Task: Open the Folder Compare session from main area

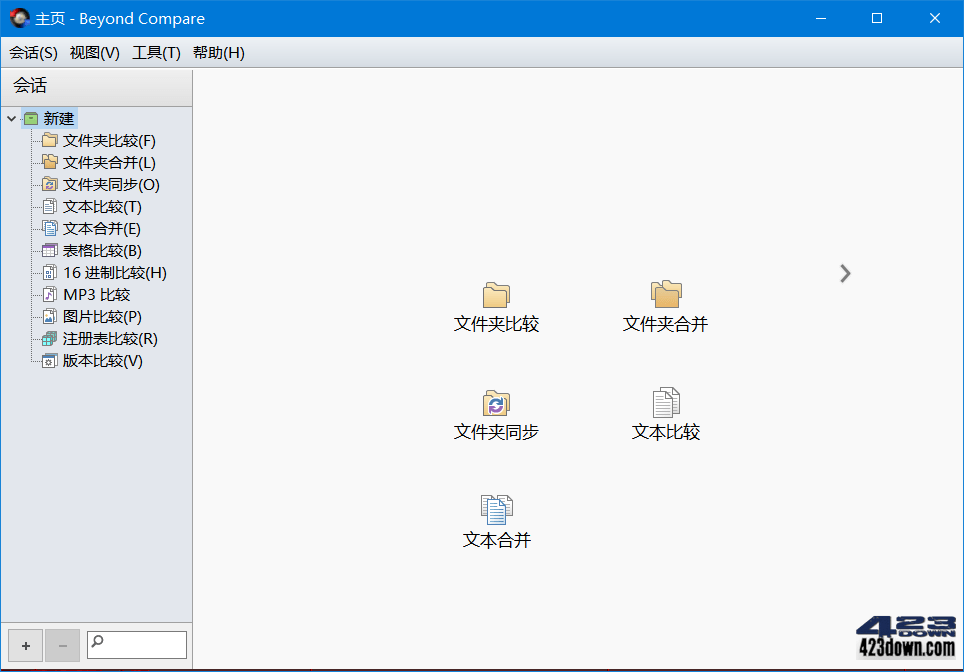Action: (496, 305)
